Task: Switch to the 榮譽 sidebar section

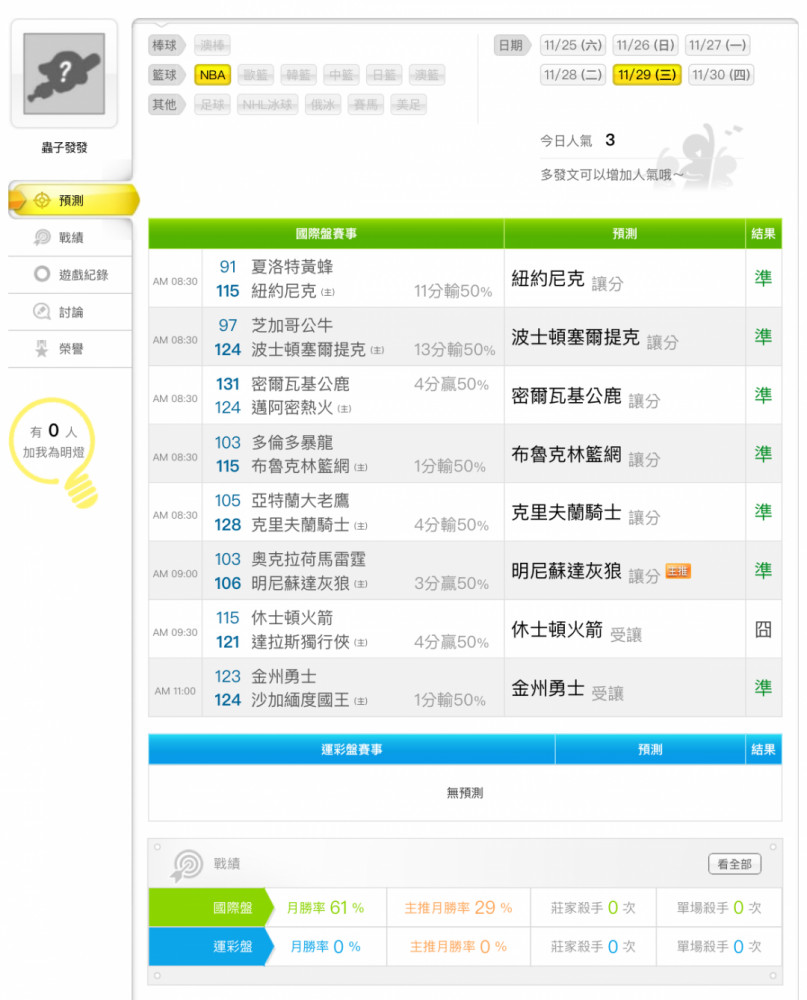Action: [x=70, y=348]
